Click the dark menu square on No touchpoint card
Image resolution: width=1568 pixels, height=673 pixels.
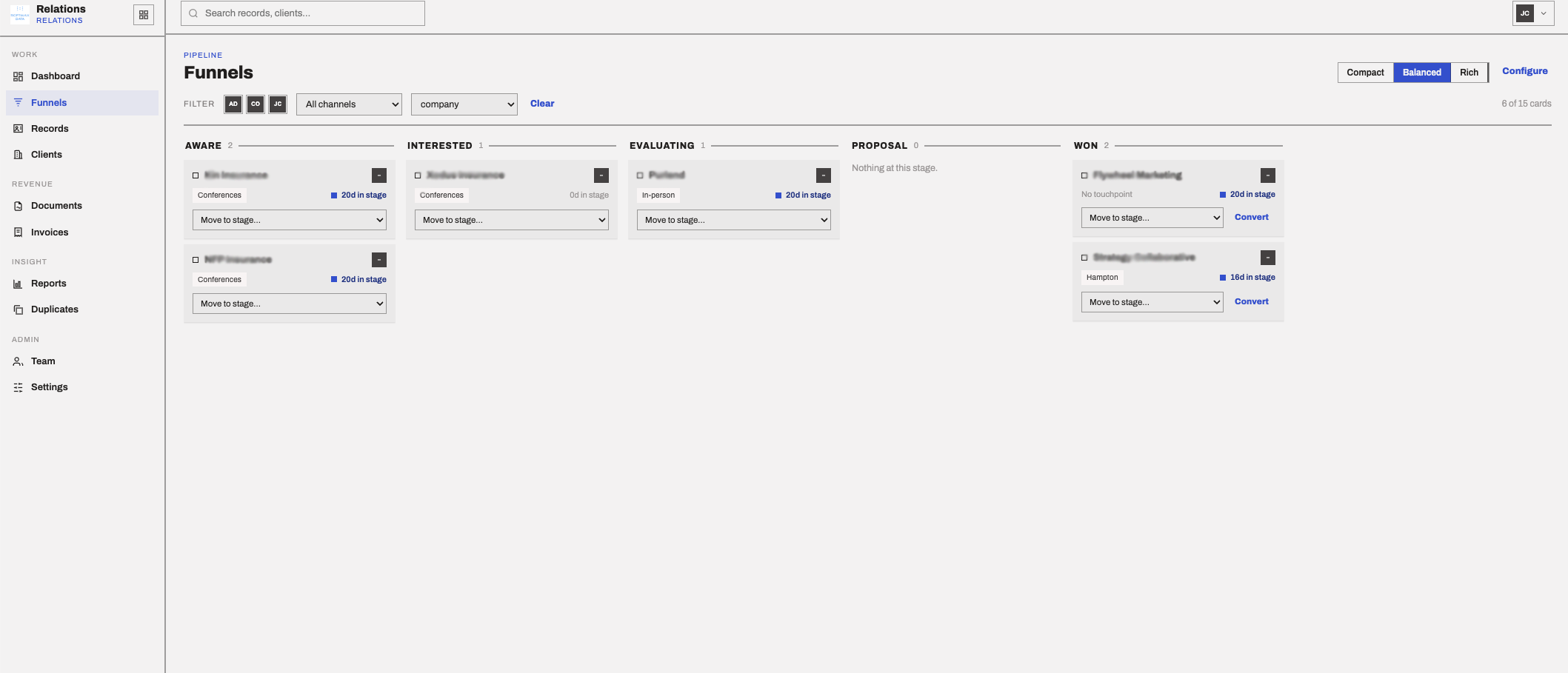point(1268,175)
